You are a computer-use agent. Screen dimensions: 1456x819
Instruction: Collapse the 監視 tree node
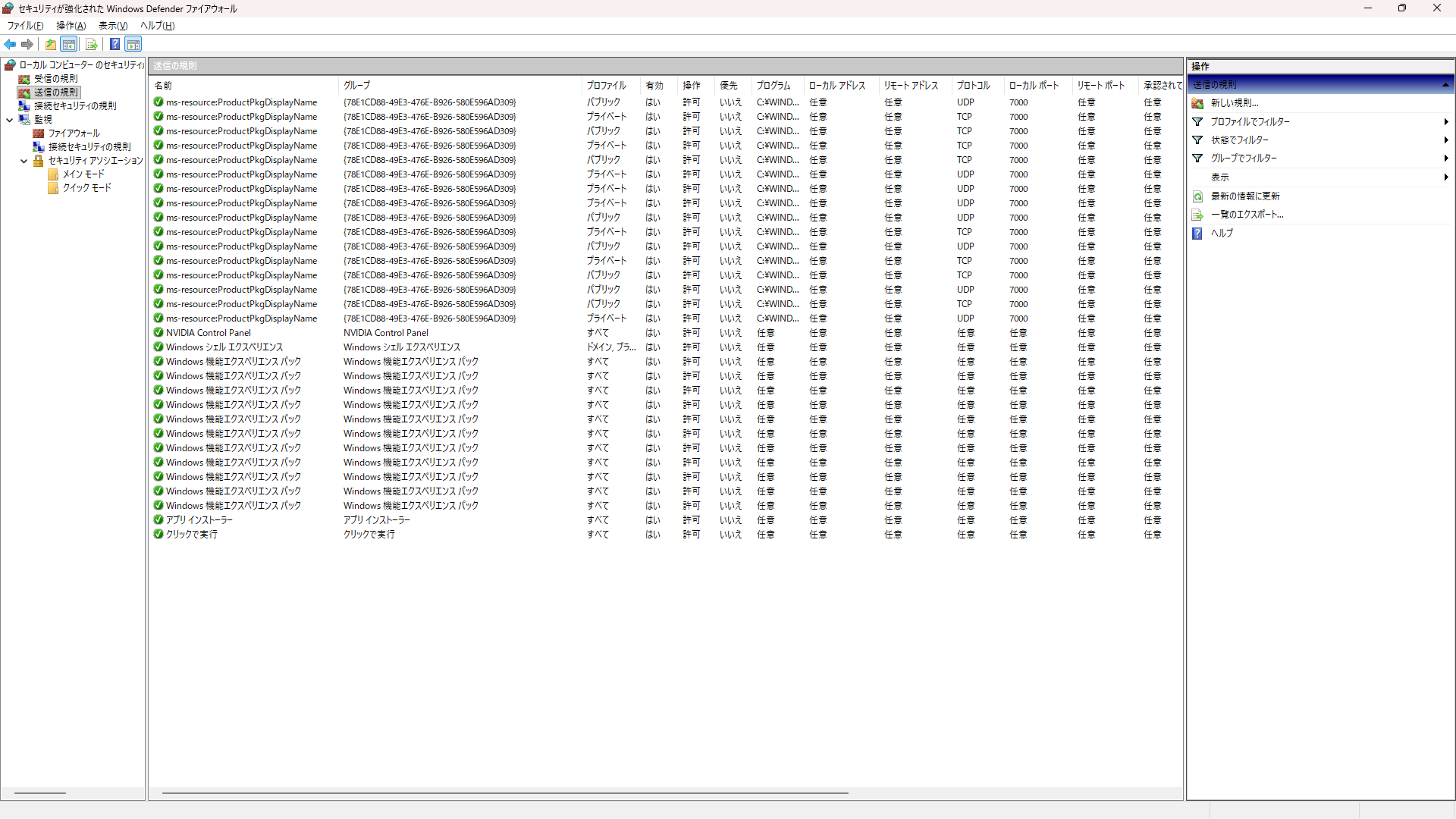click(x=9, y=120)
